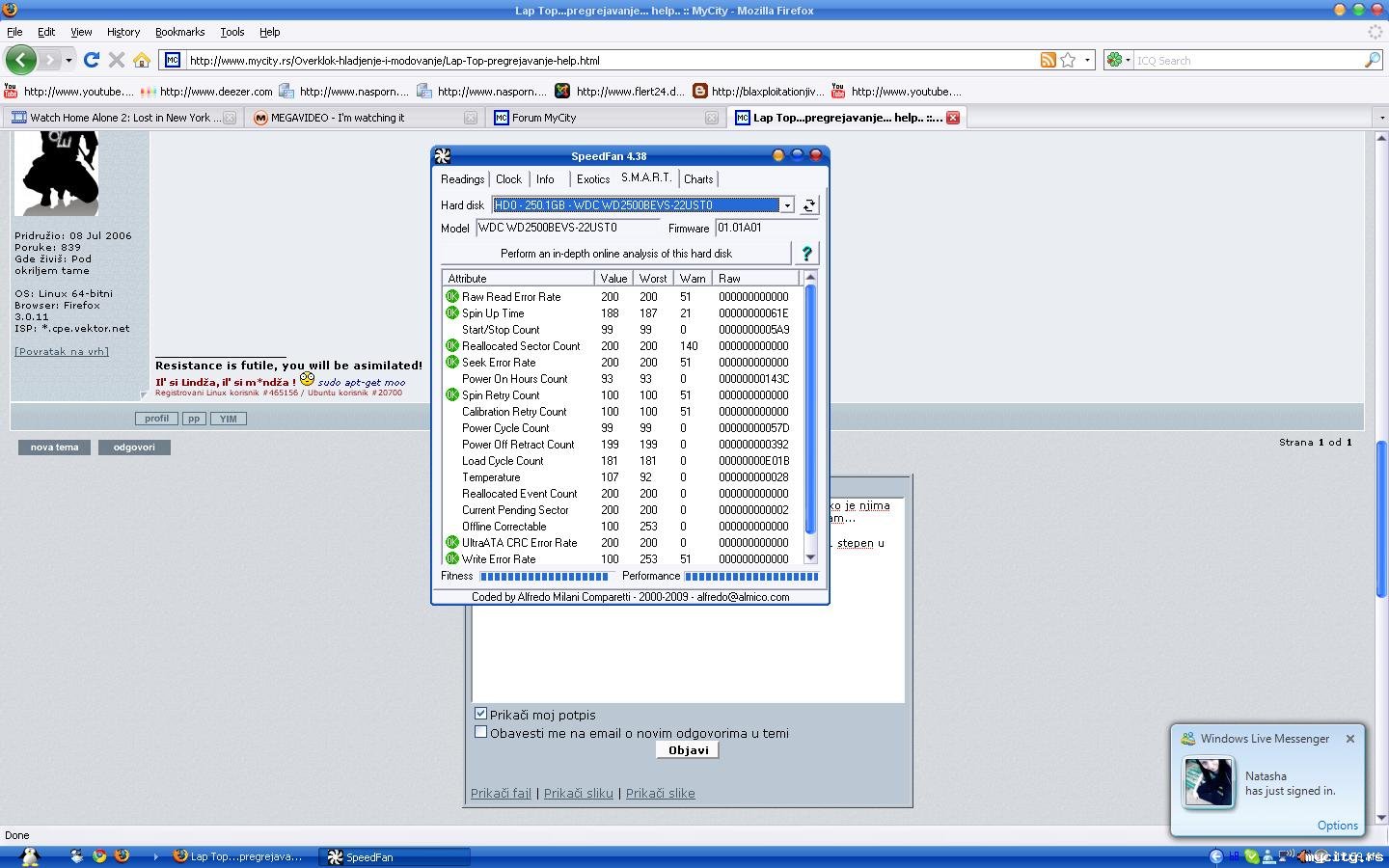Open the back/forward history dropdown arrow
The height and width of the screenshot is (868, 1389).
(68, 60)
